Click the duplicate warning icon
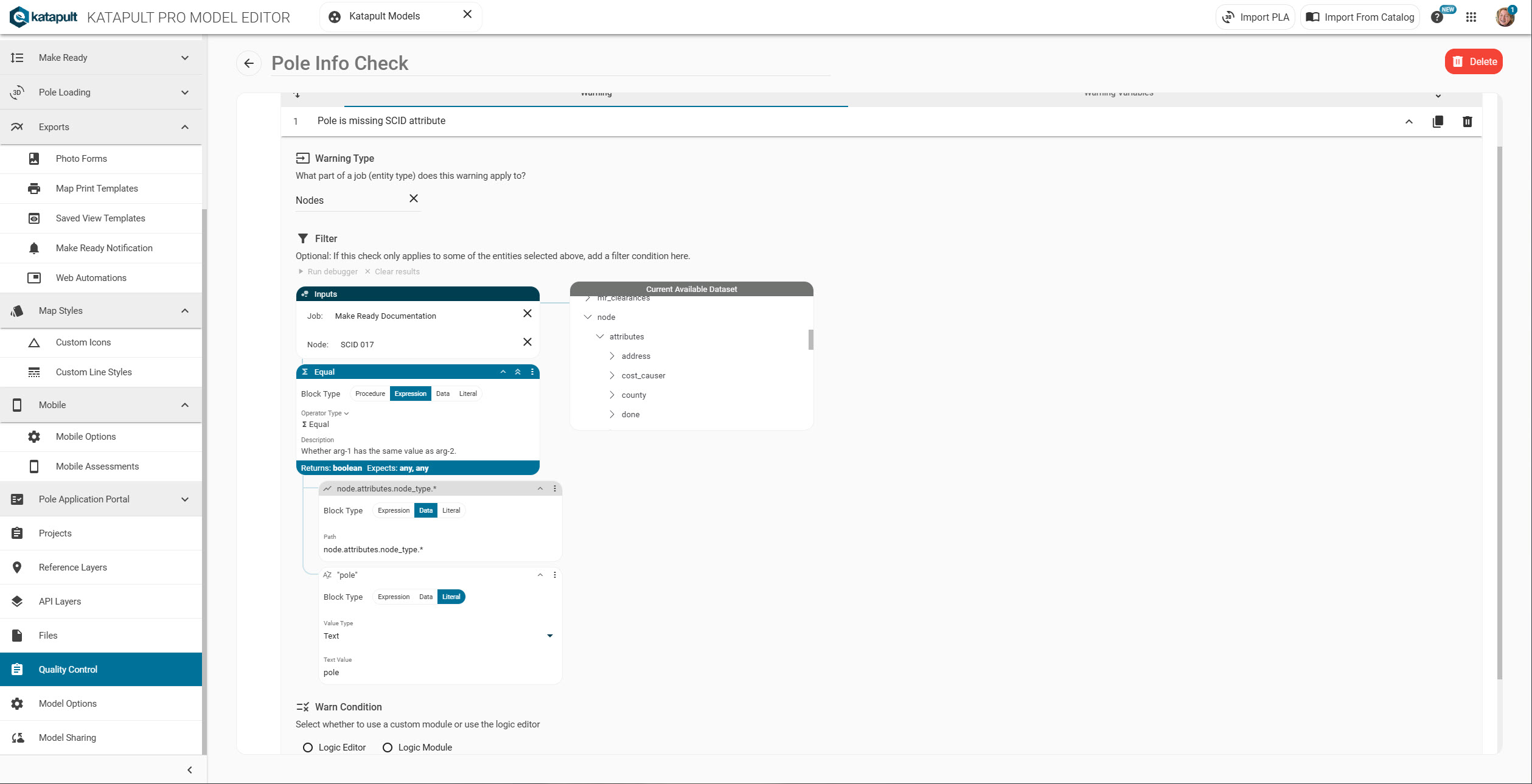Image resolution: width=1532 pixels, height=784 pixels. tap(1438, 122)
